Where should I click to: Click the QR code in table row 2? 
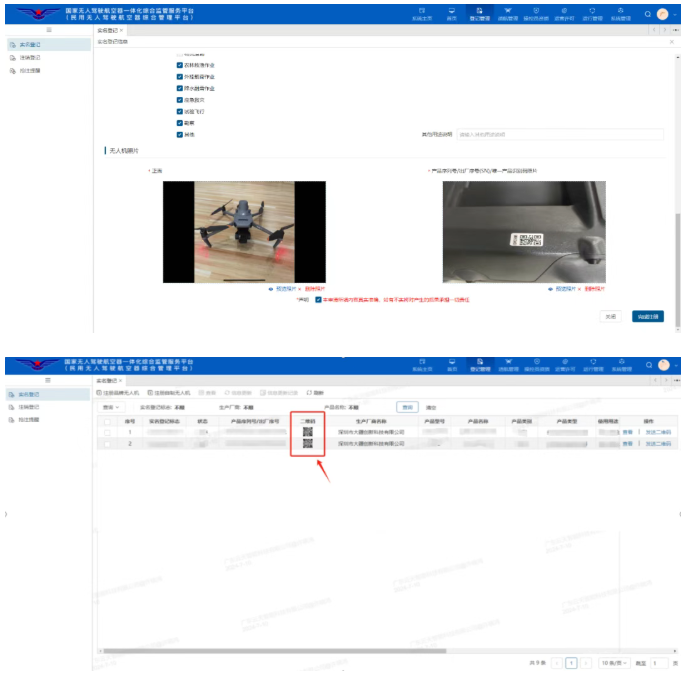pos(308,444)
